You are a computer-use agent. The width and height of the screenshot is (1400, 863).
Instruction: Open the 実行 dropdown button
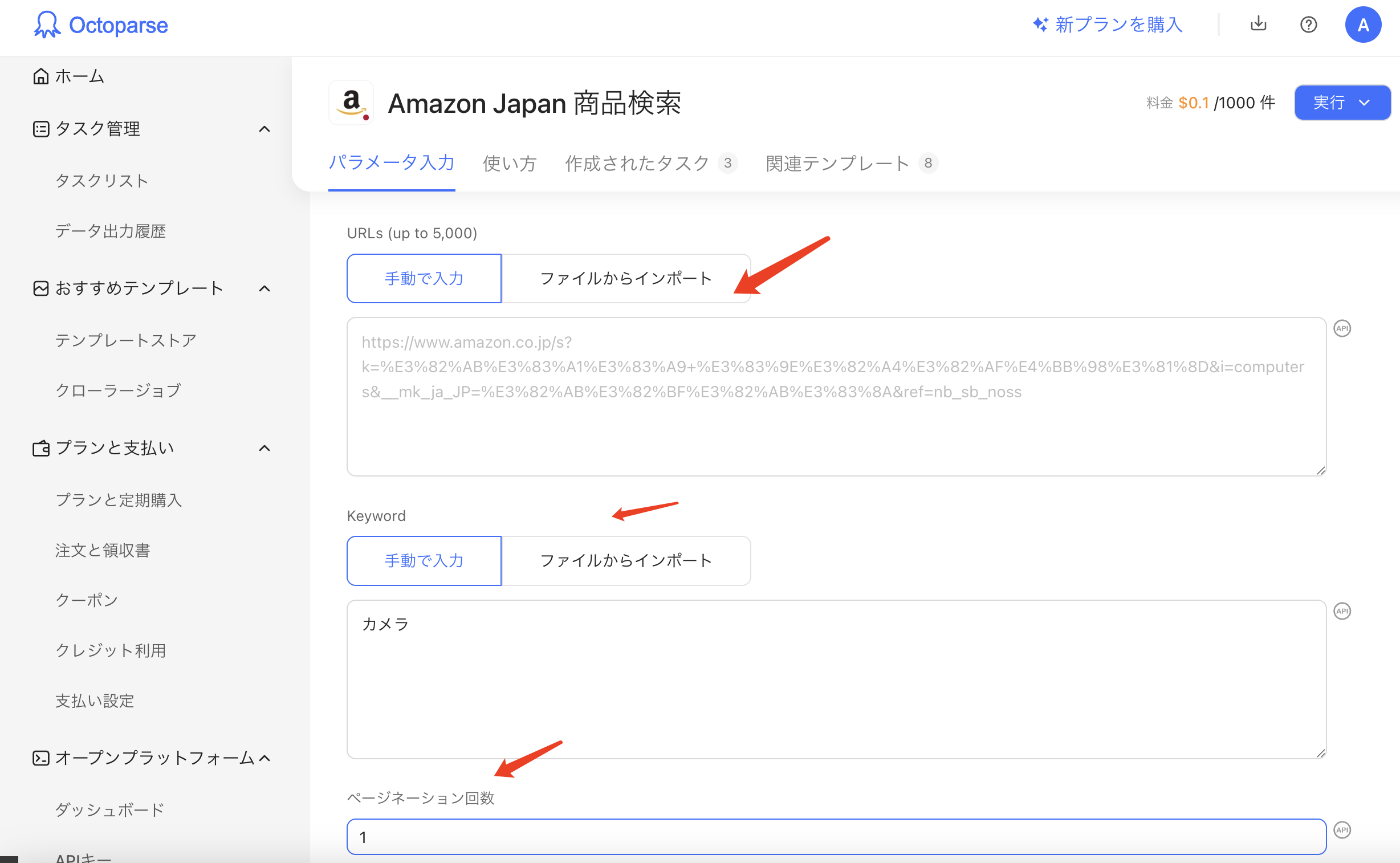pyautogui.click(x=1342, y=103)
